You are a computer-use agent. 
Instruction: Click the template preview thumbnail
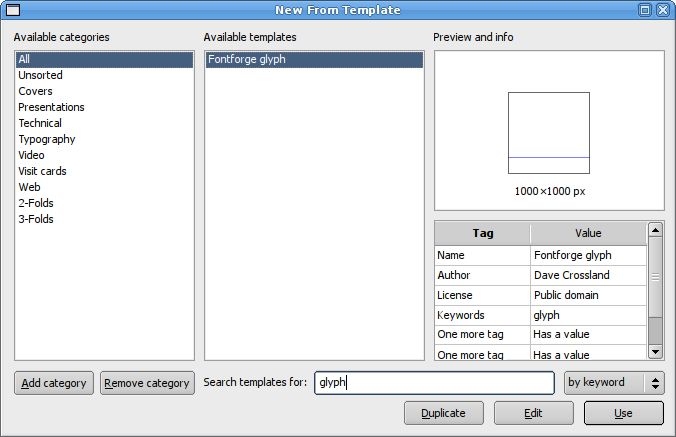(x=548, y=133)
